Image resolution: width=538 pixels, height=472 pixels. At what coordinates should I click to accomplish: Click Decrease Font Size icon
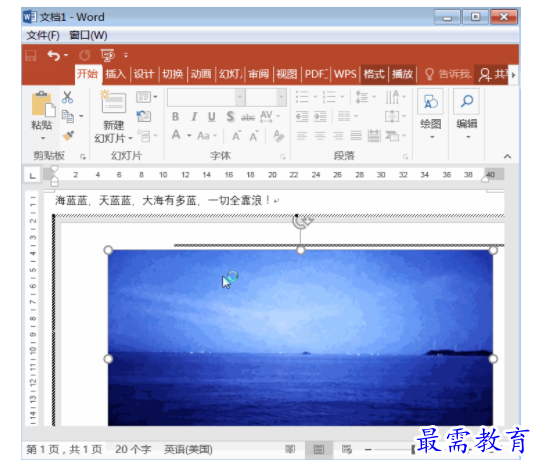[x=254, y=136]
